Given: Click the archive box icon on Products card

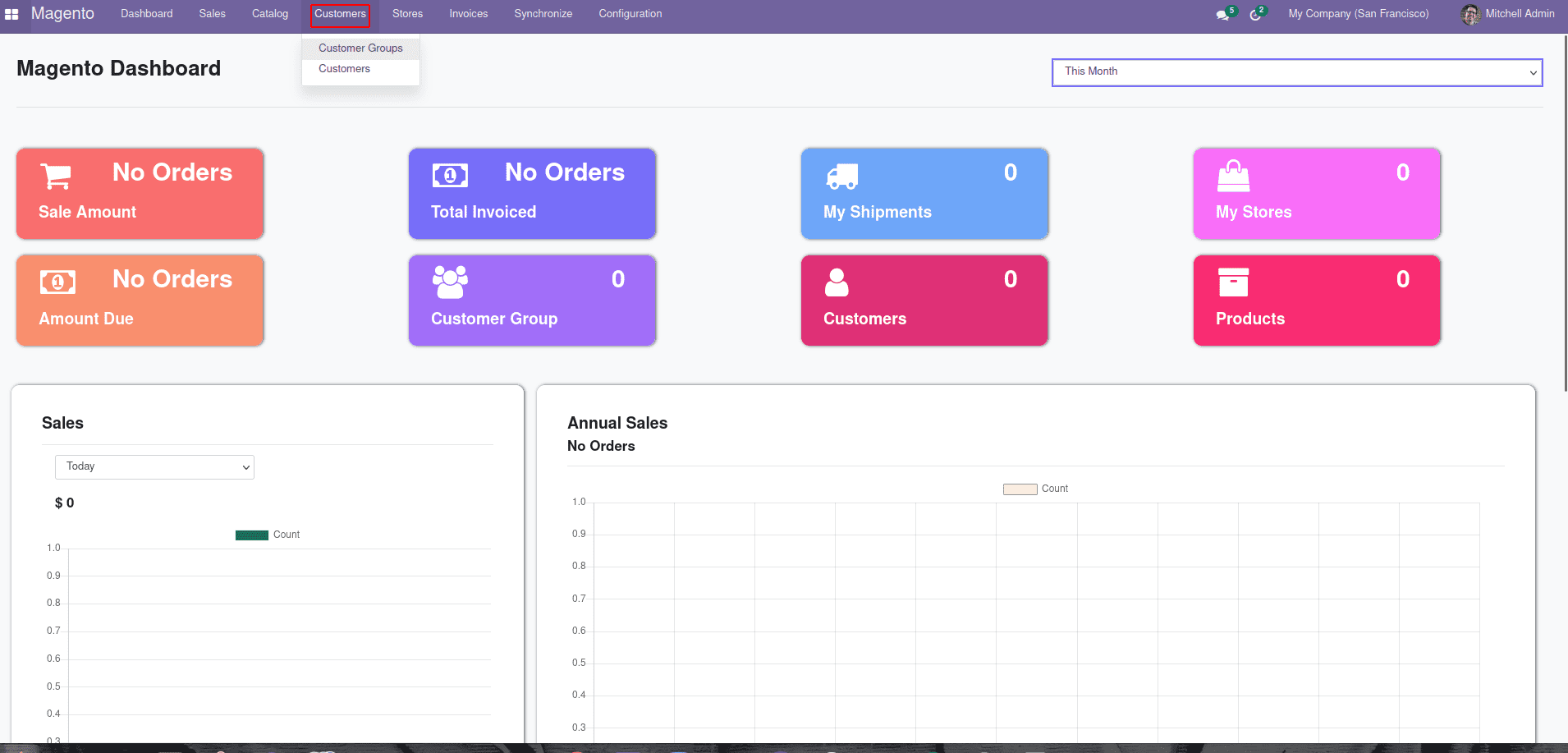Looking at the screenshot, I should tap(1233, 282).
